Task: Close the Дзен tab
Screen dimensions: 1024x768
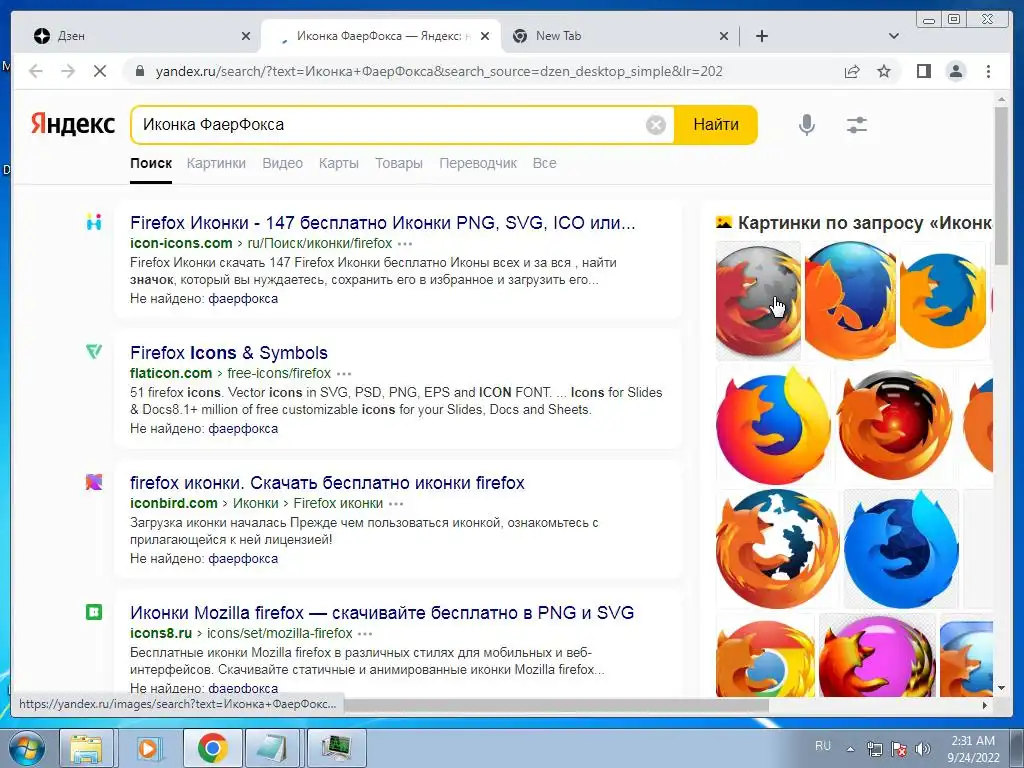Action: 246,37
